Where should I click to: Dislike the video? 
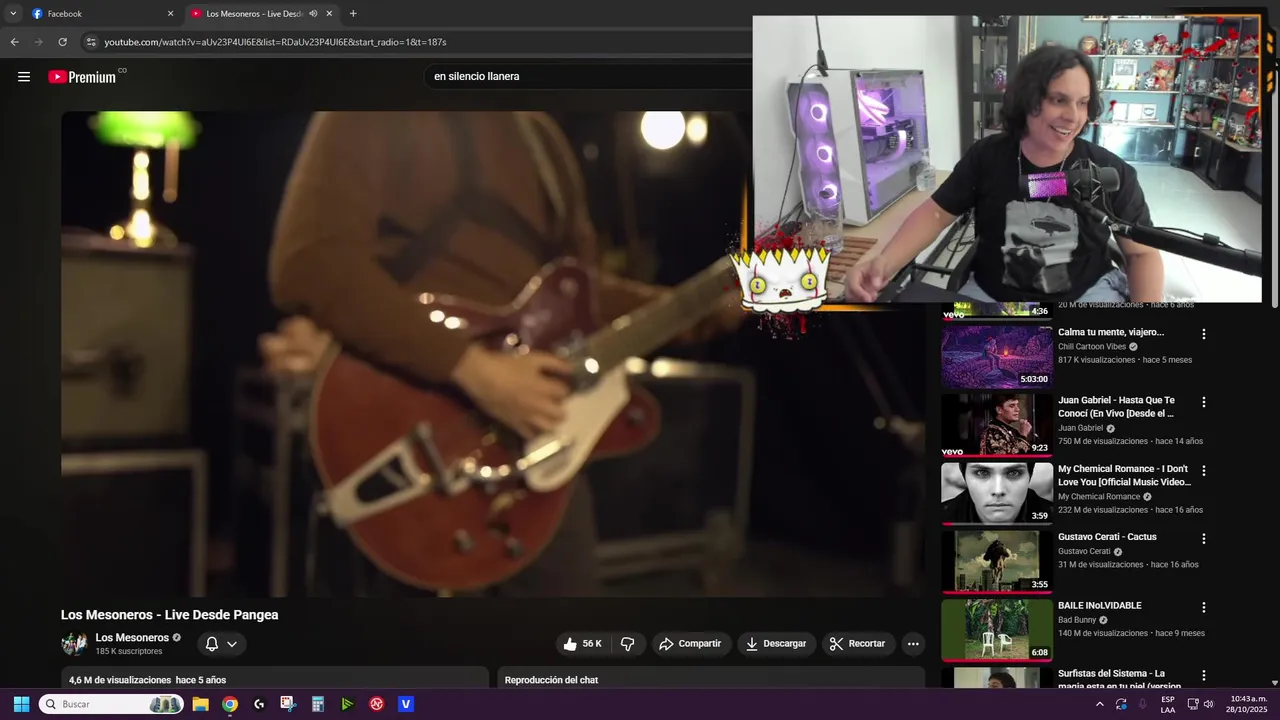click(628, 644)
